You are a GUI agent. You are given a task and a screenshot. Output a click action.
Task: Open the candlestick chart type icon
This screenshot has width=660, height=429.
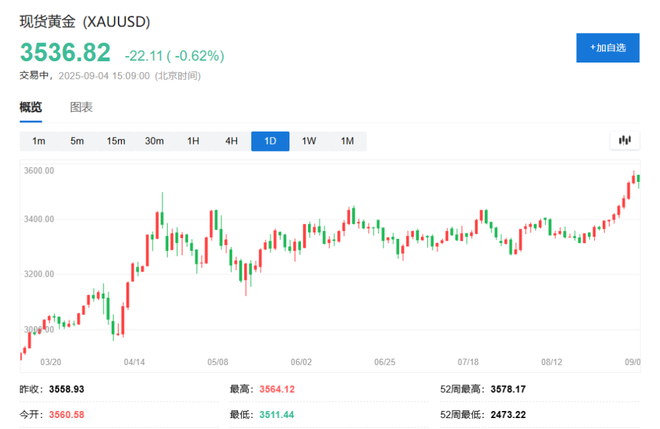(626, 141)
